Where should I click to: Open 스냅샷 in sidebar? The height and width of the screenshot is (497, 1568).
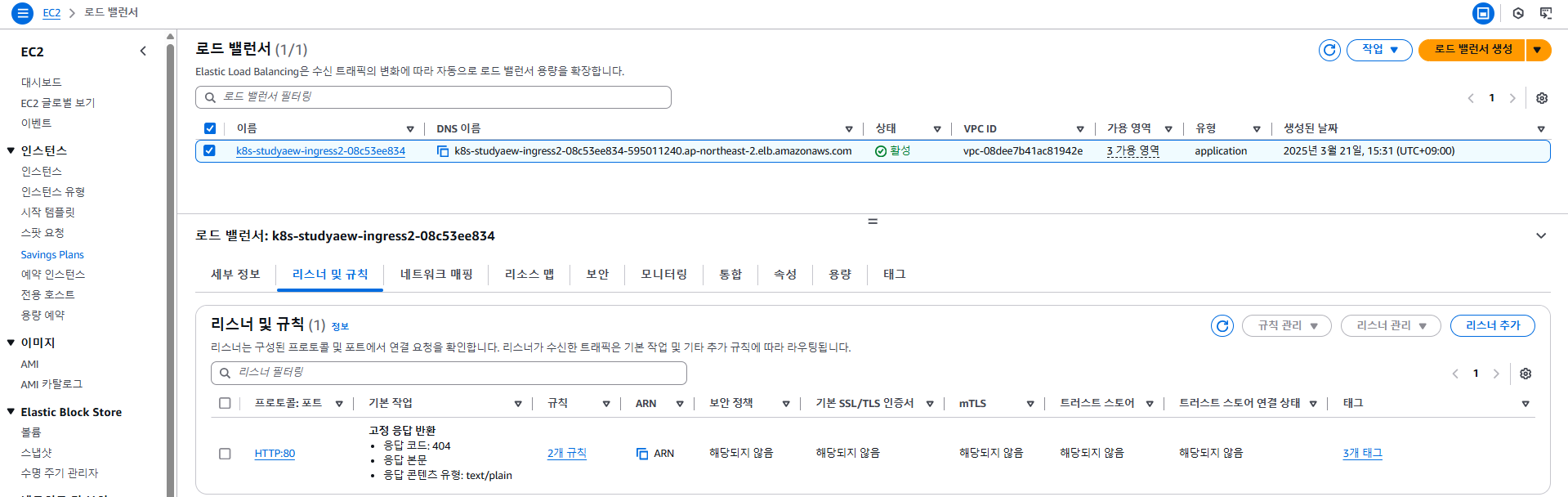pyautogui.click(x=36, y=453)
